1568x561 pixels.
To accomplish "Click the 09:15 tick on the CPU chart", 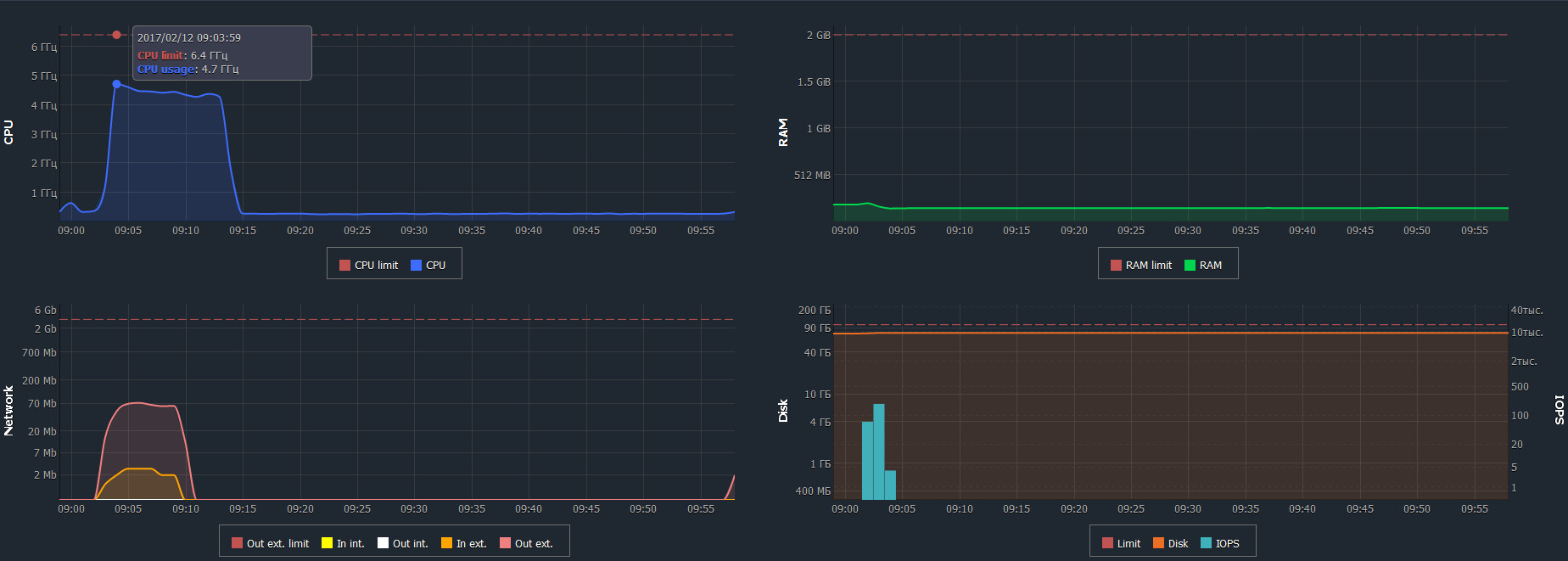I will [x=243, y=230].
